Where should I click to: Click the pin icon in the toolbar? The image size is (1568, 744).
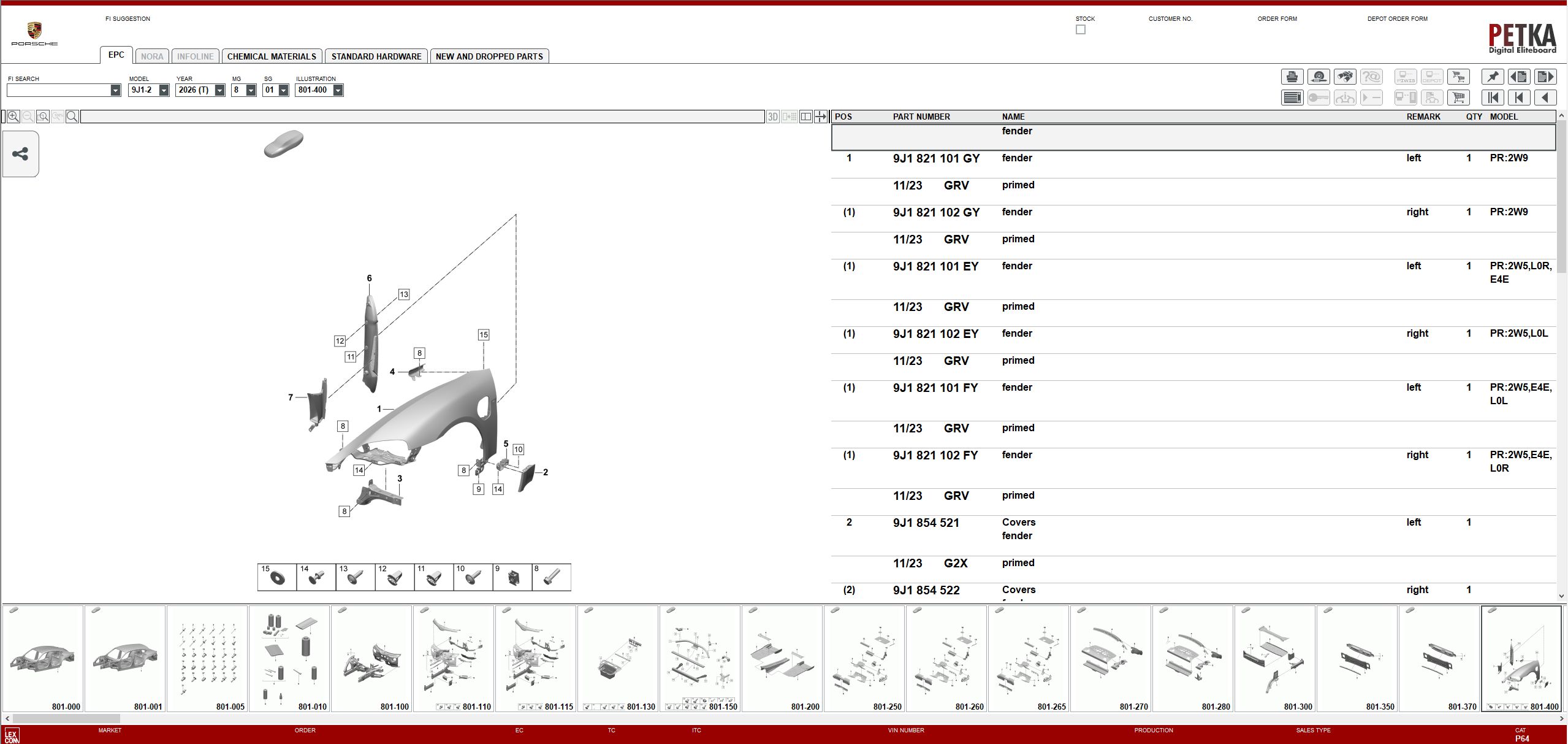1493,76
